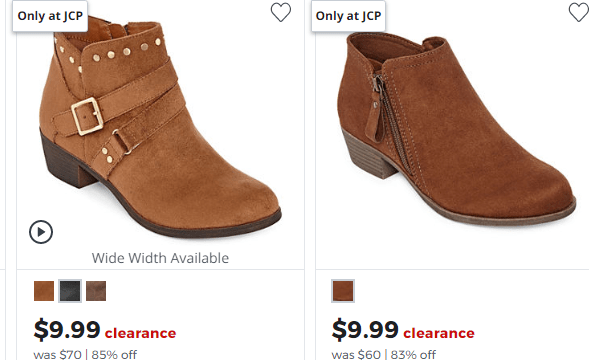Click the $9.99 price of the buckle boot
Screen dimensions: 589x360
click(67, 330)
